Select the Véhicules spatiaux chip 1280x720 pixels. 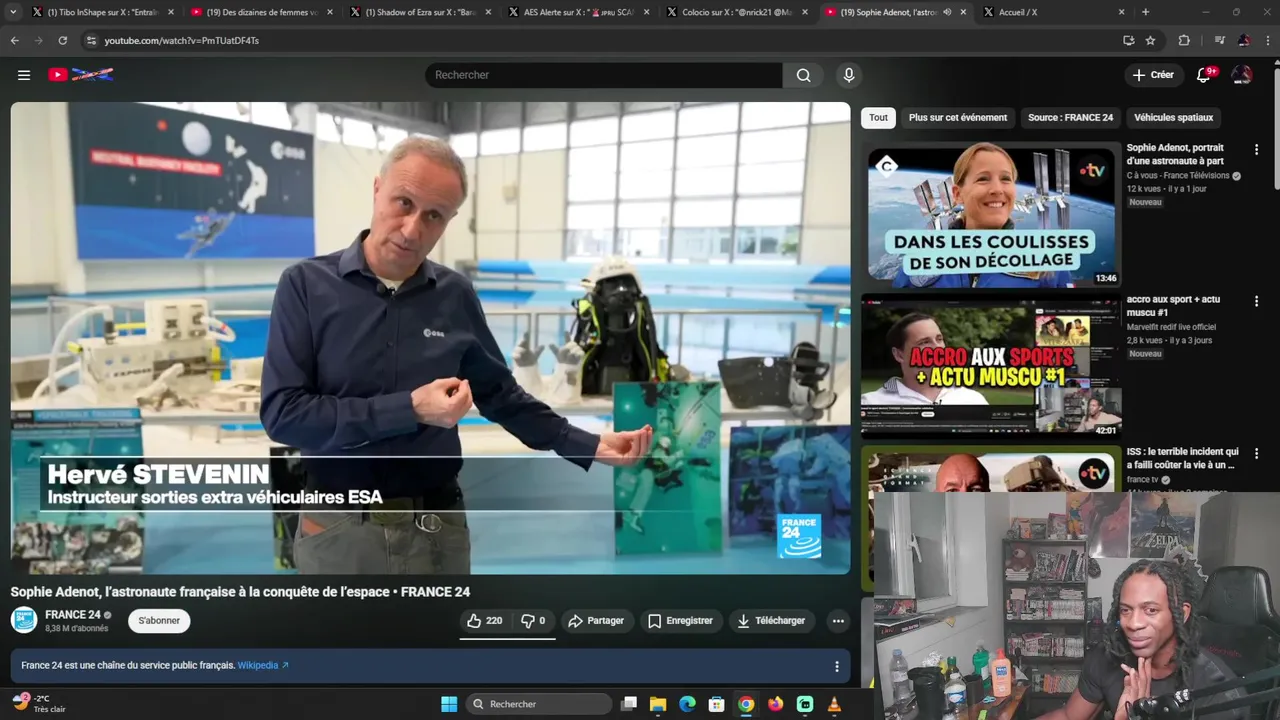tap(1174, 118)
